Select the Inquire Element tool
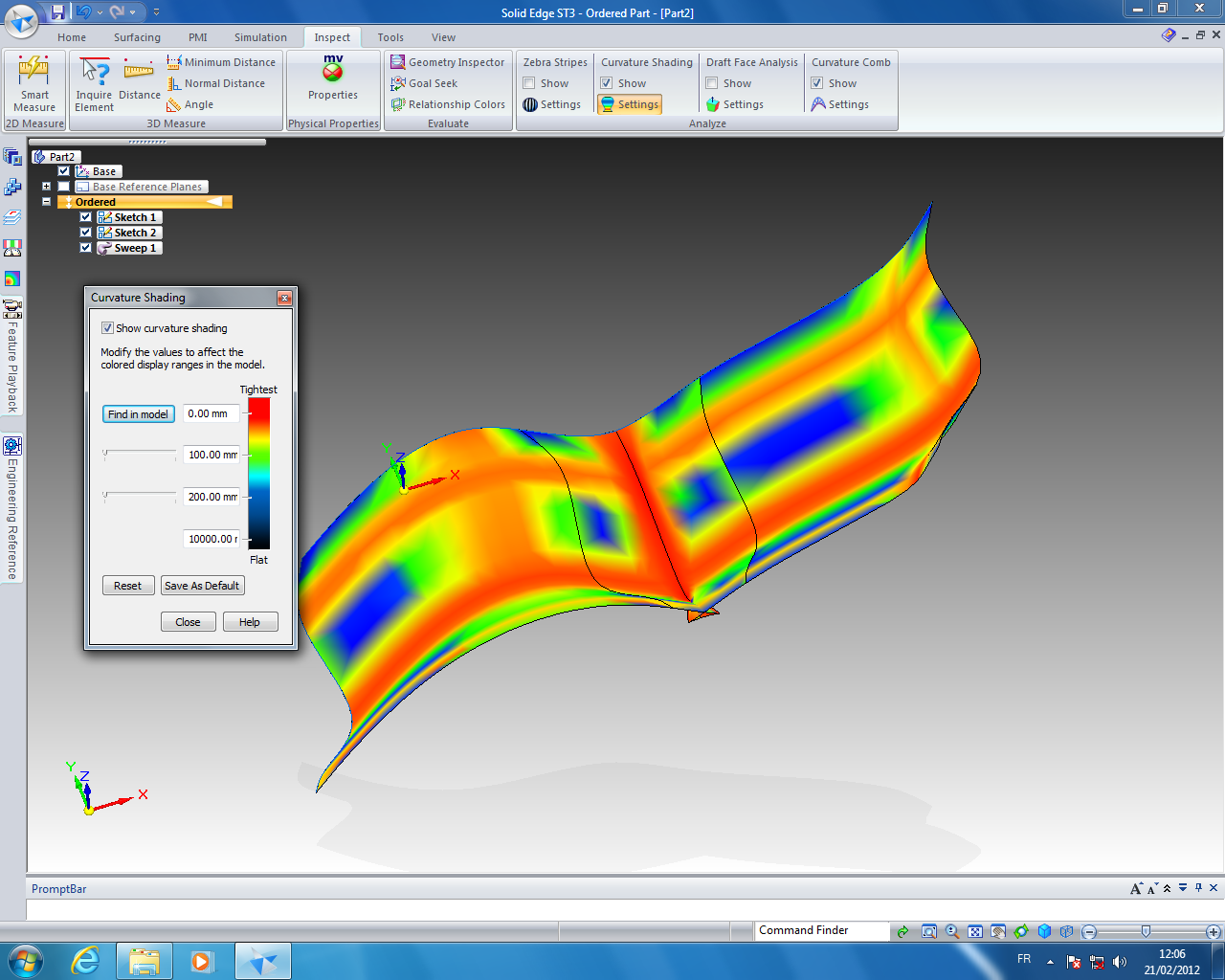The width and height of the screenshot is (1225, 980). coord(94,84)
